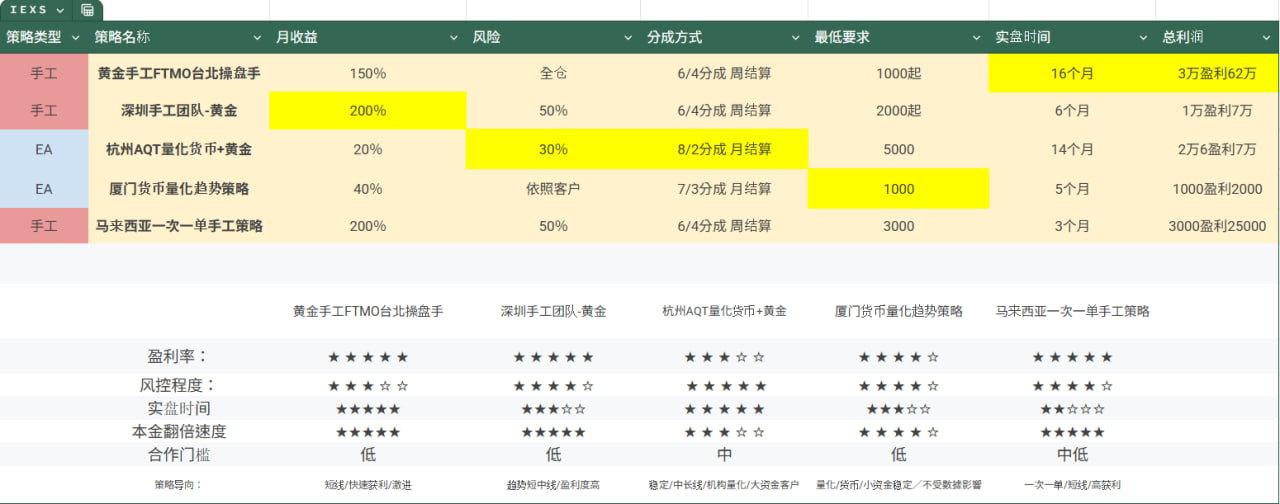
Task: Click the yellow 16个月 cell
Action: (1072, 73)
